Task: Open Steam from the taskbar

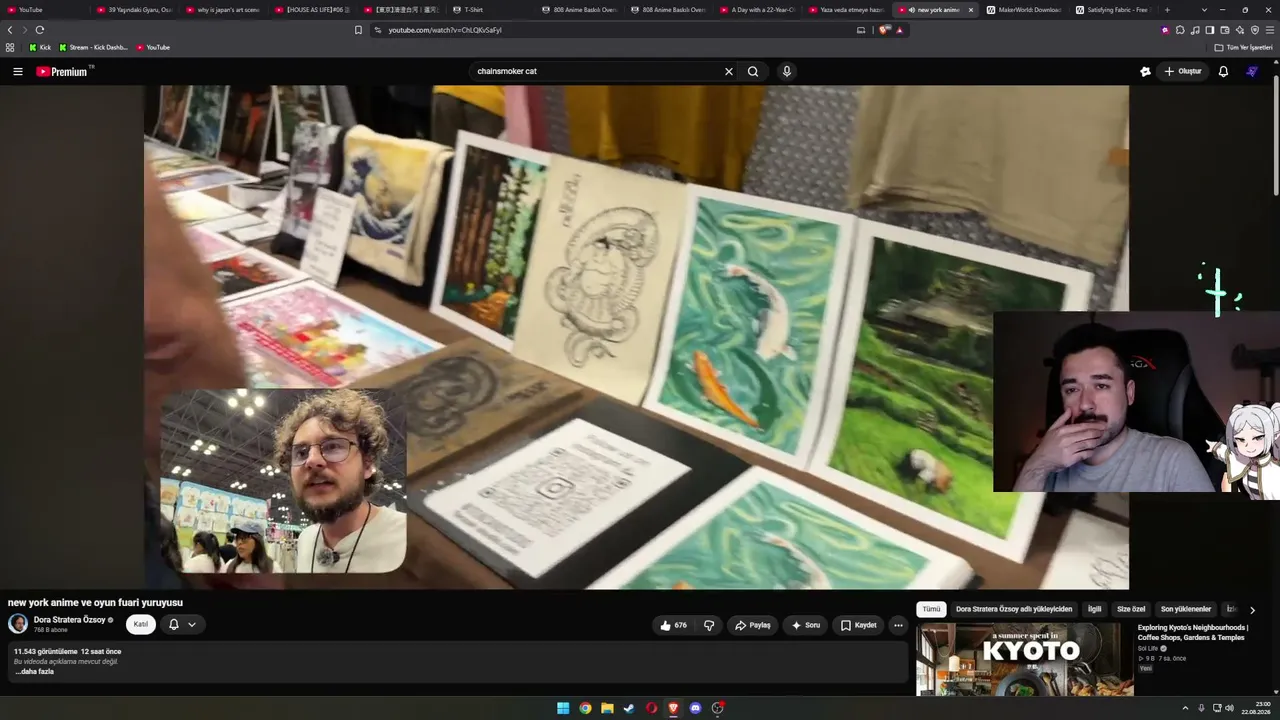Action: pyautogui.click(x=629, y=708)
